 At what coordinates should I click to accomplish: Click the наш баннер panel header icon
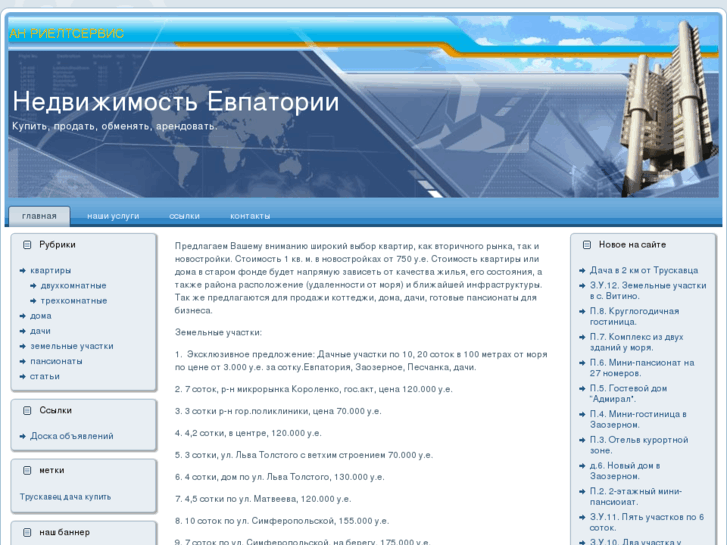pos(27,532)
